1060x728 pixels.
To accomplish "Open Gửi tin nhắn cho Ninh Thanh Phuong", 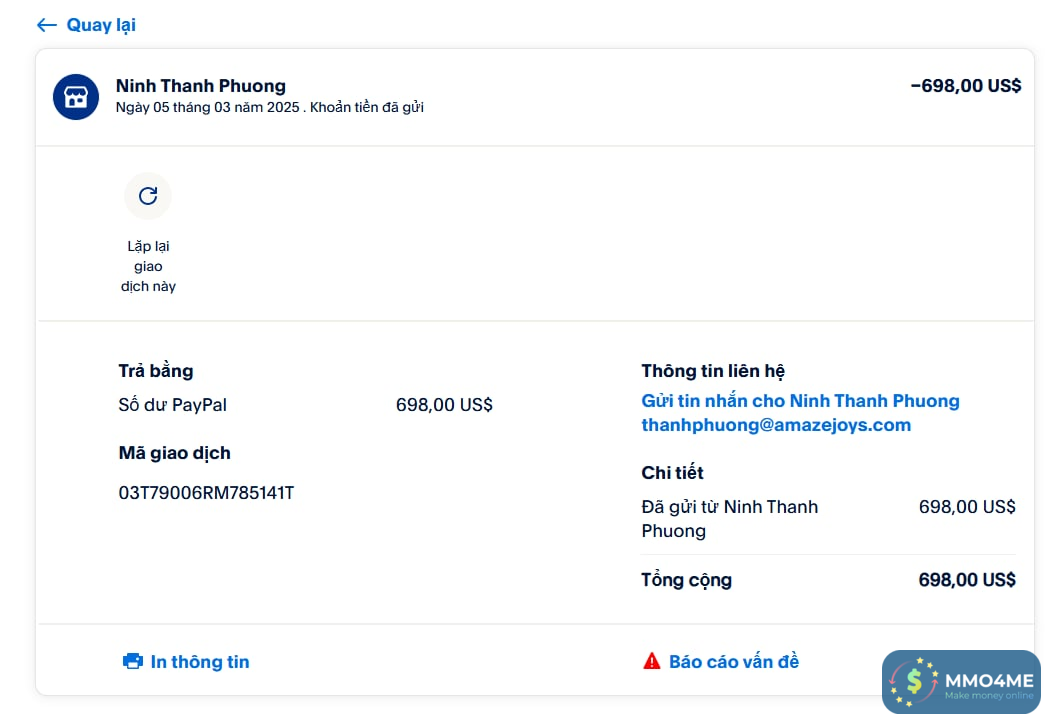I will [800, 401].
